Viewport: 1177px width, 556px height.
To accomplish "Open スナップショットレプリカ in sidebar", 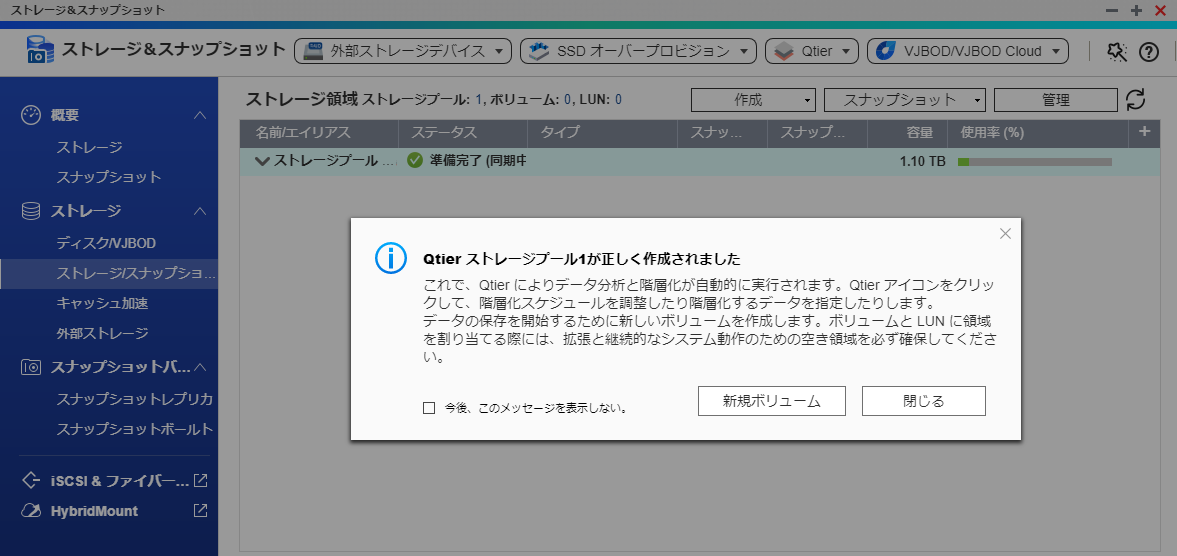I will tap(134, 399).
